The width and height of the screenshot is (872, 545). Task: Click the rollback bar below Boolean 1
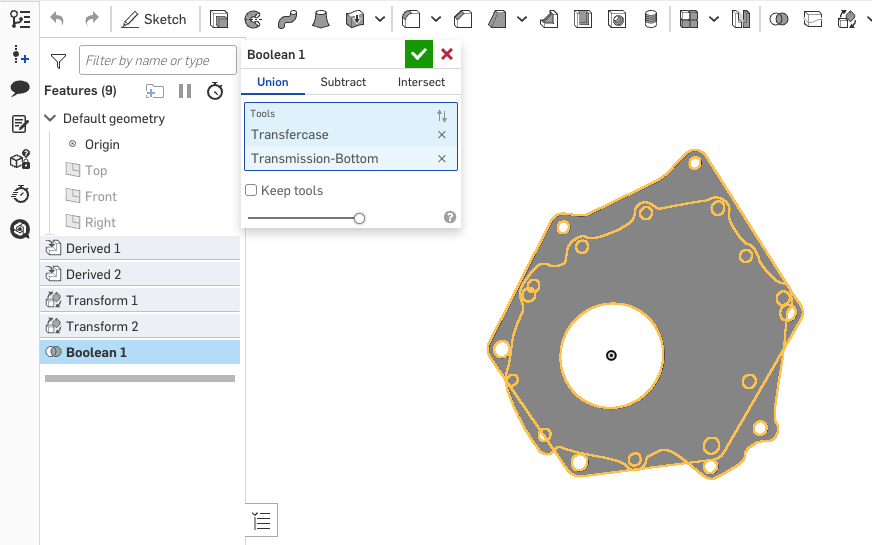[140, 378]
